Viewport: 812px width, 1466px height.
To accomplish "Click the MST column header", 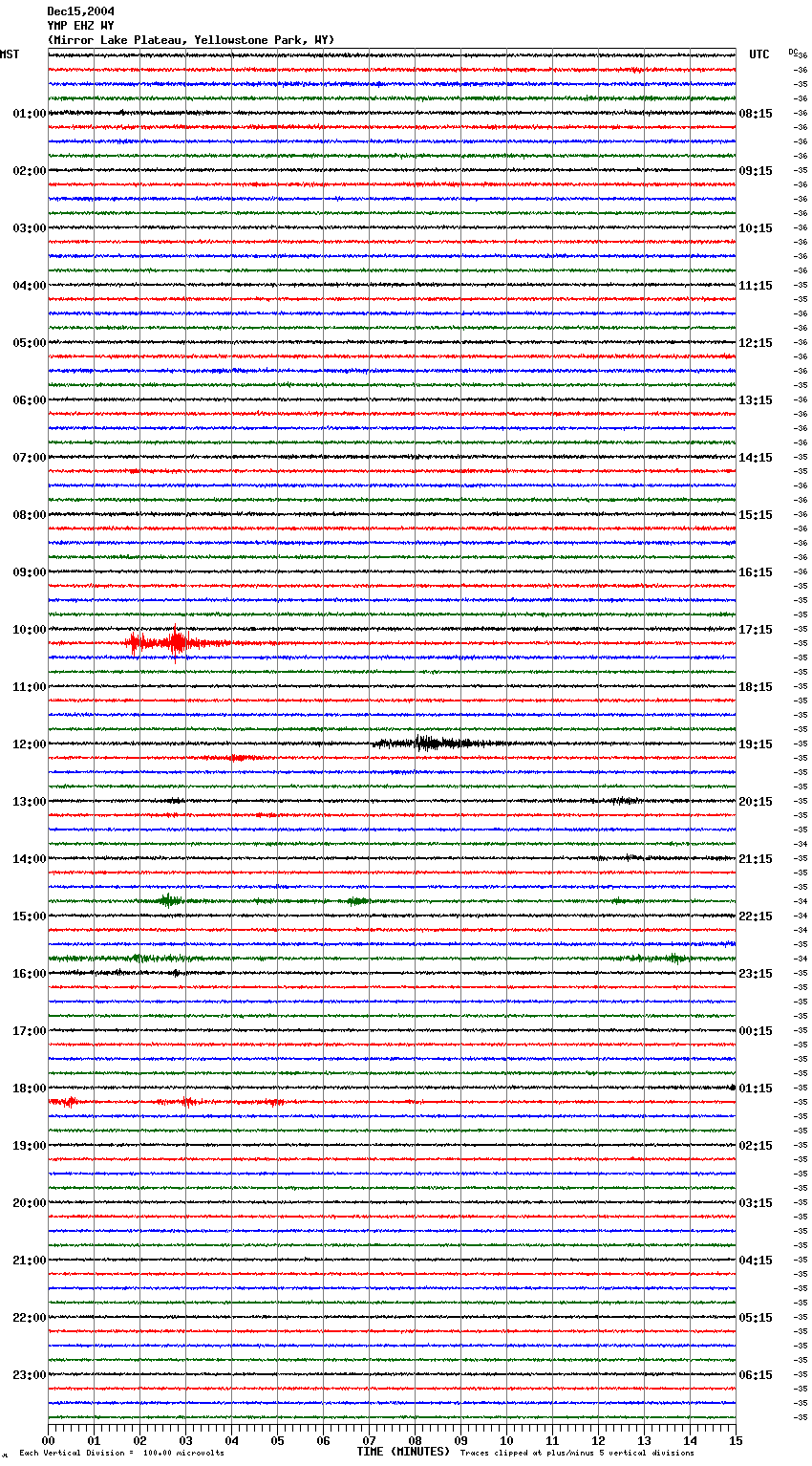I will coord(10,54).
